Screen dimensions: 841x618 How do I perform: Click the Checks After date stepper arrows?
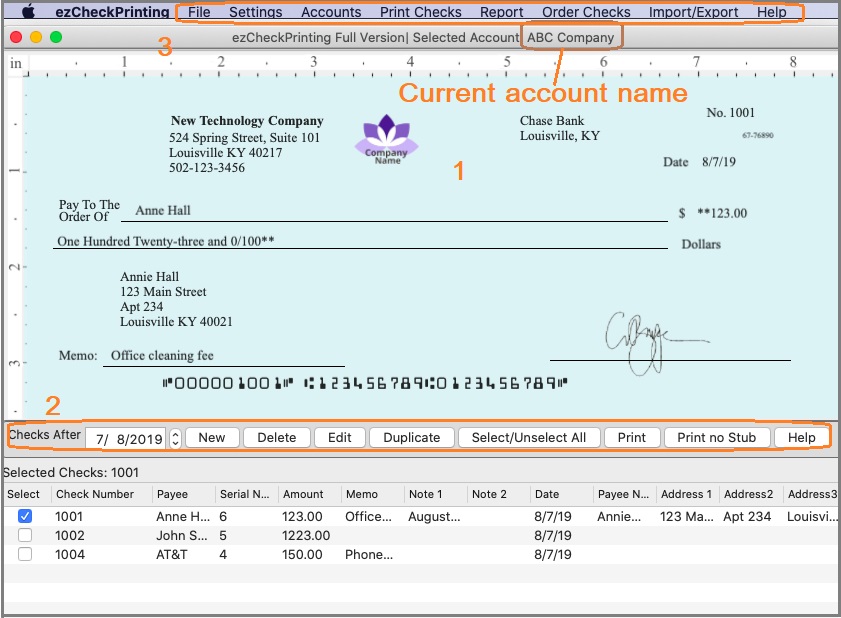[176, 438]
